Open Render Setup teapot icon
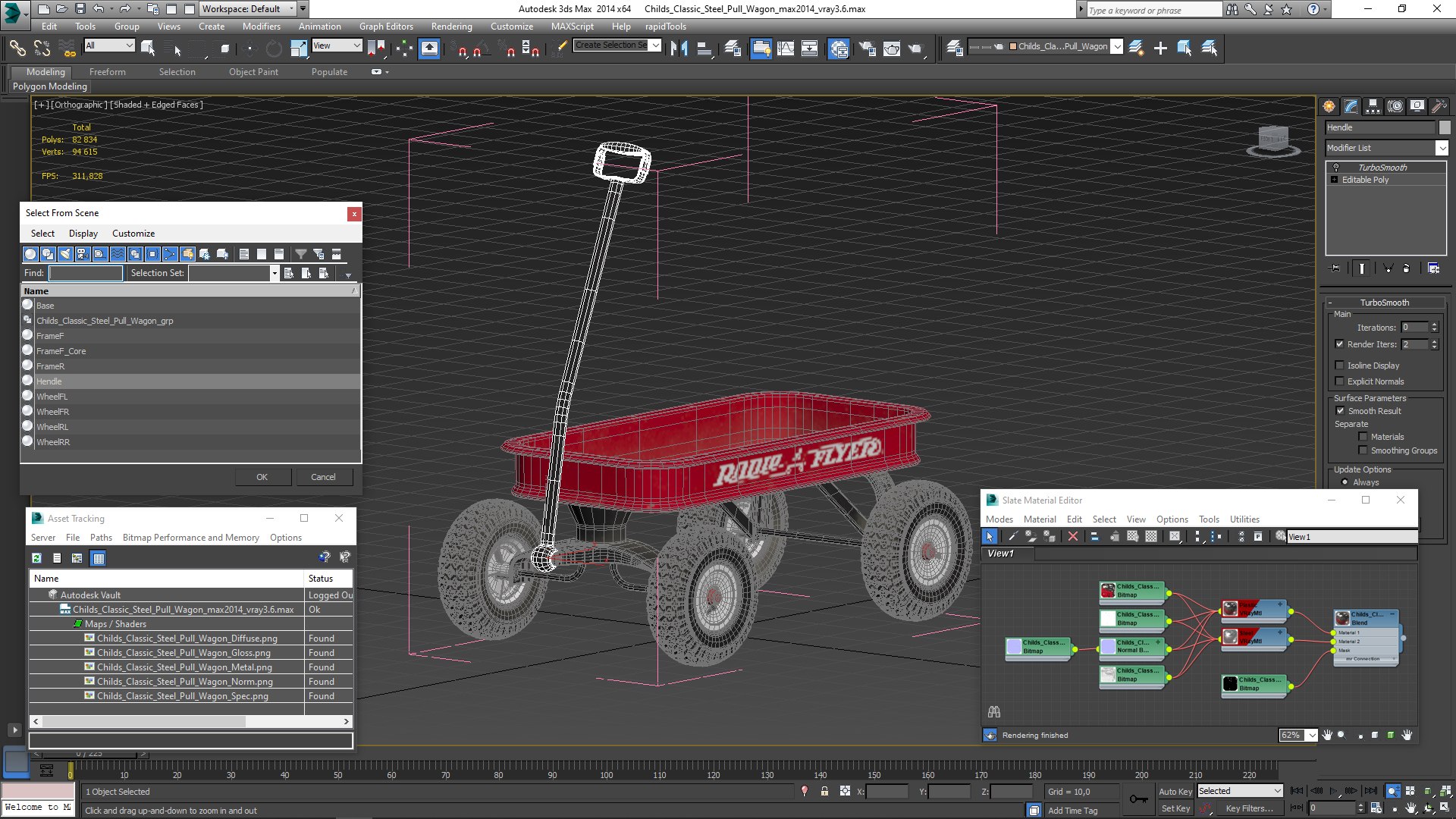Viewport: 1456px width, 819px height. (x=866, y=49)
